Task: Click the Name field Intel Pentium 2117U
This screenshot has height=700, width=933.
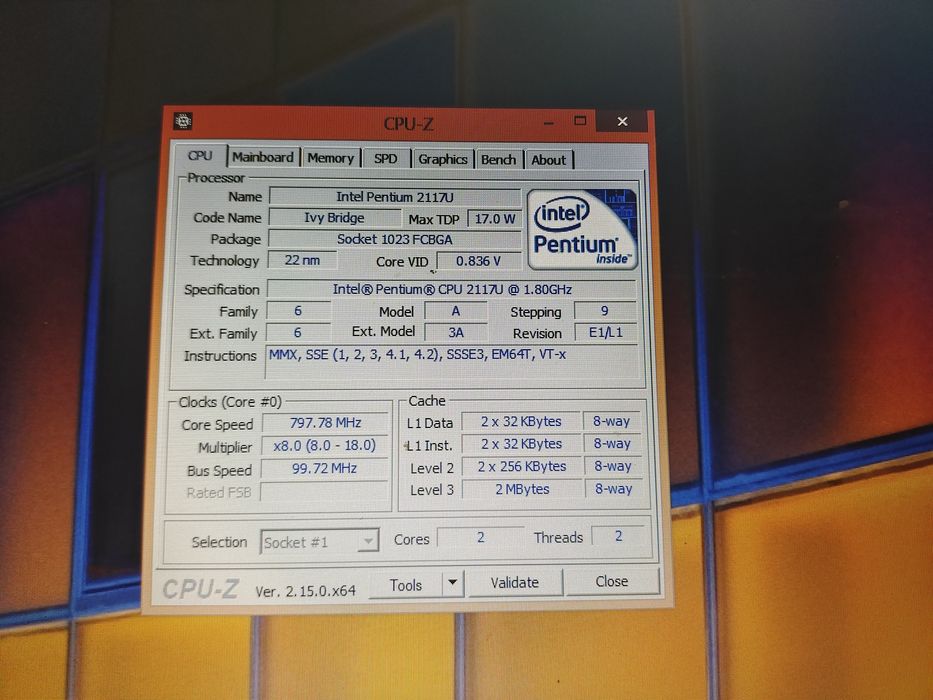Action: (x=395, y=196)
